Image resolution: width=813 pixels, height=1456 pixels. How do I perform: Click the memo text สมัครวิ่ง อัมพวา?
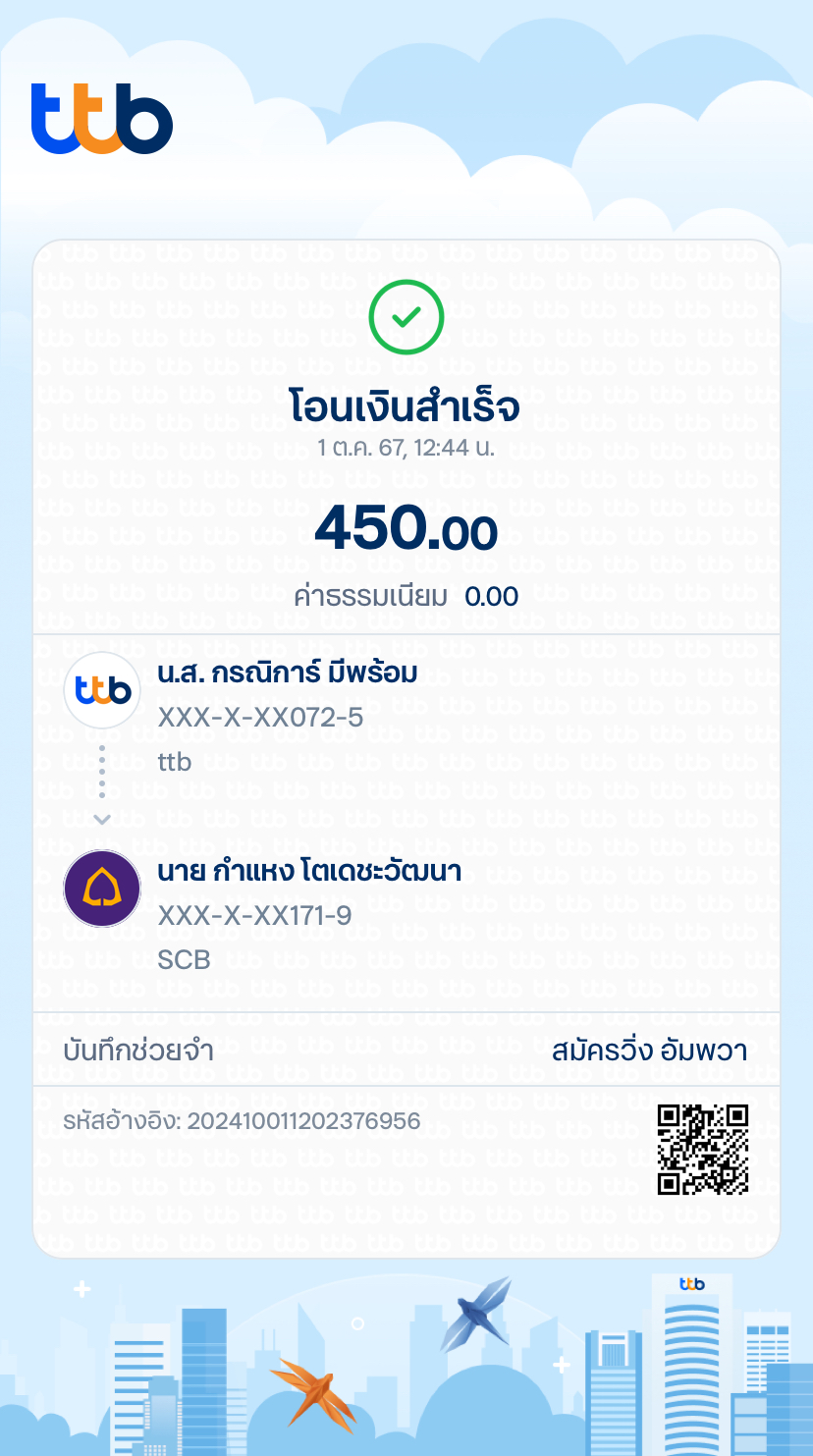point(649,1051)
